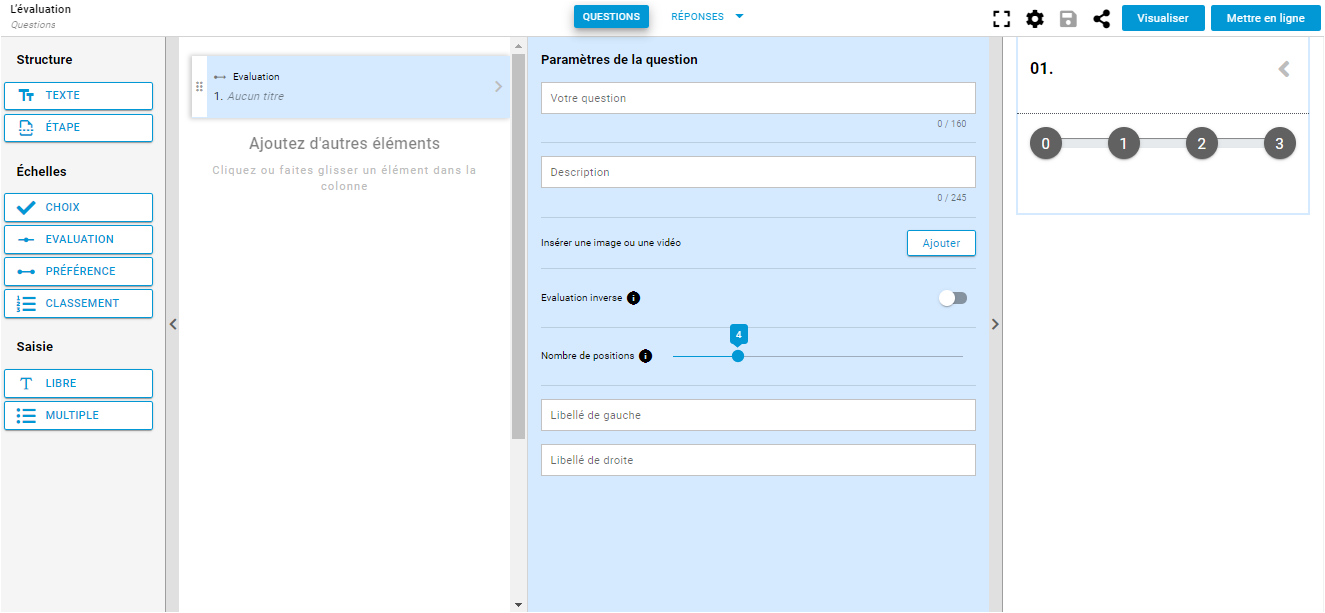Click the Ajouter image or video button
Viewport: 1325px width, 613px height.
[940, 243]
